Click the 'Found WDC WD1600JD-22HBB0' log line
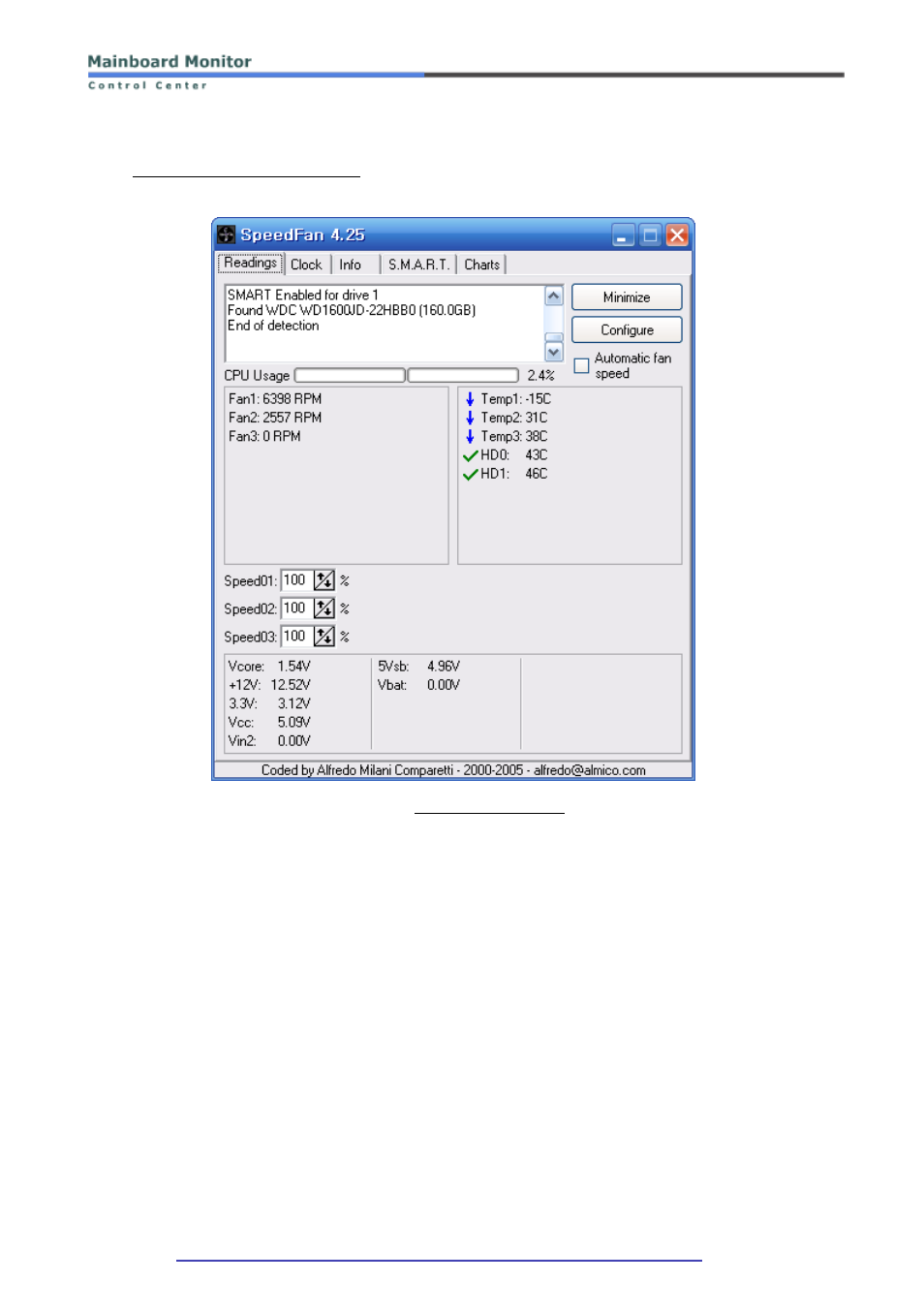The image size is (924, 1308). click(x=352, y=310)
